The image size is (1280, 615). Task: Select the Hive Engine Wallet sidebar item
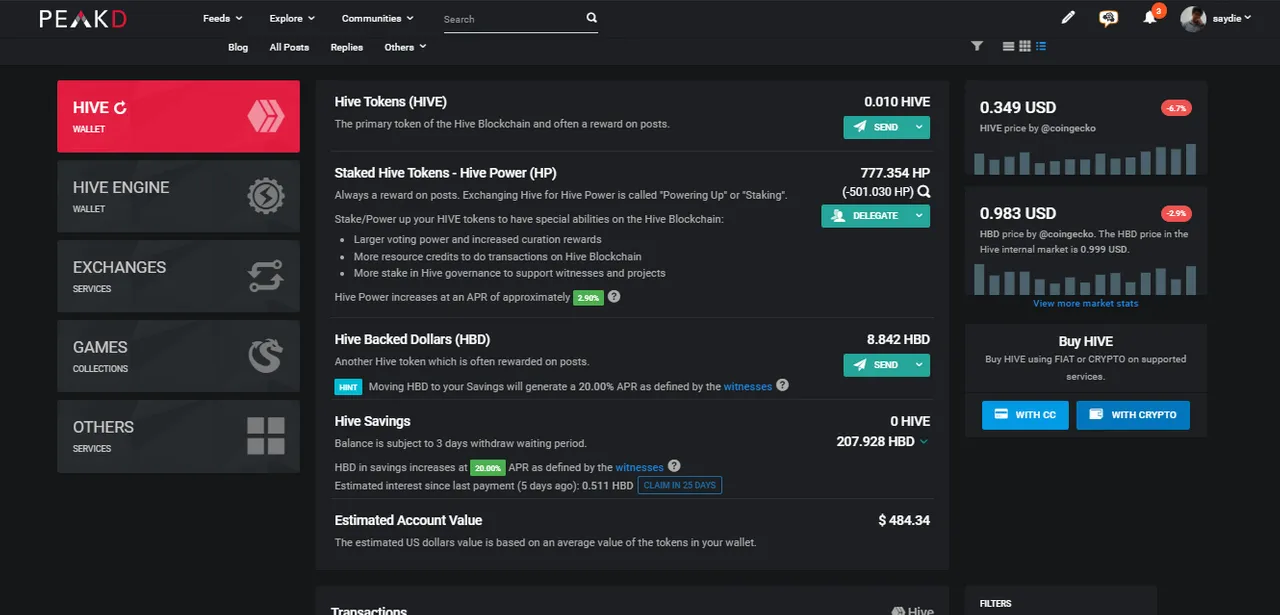178,196
